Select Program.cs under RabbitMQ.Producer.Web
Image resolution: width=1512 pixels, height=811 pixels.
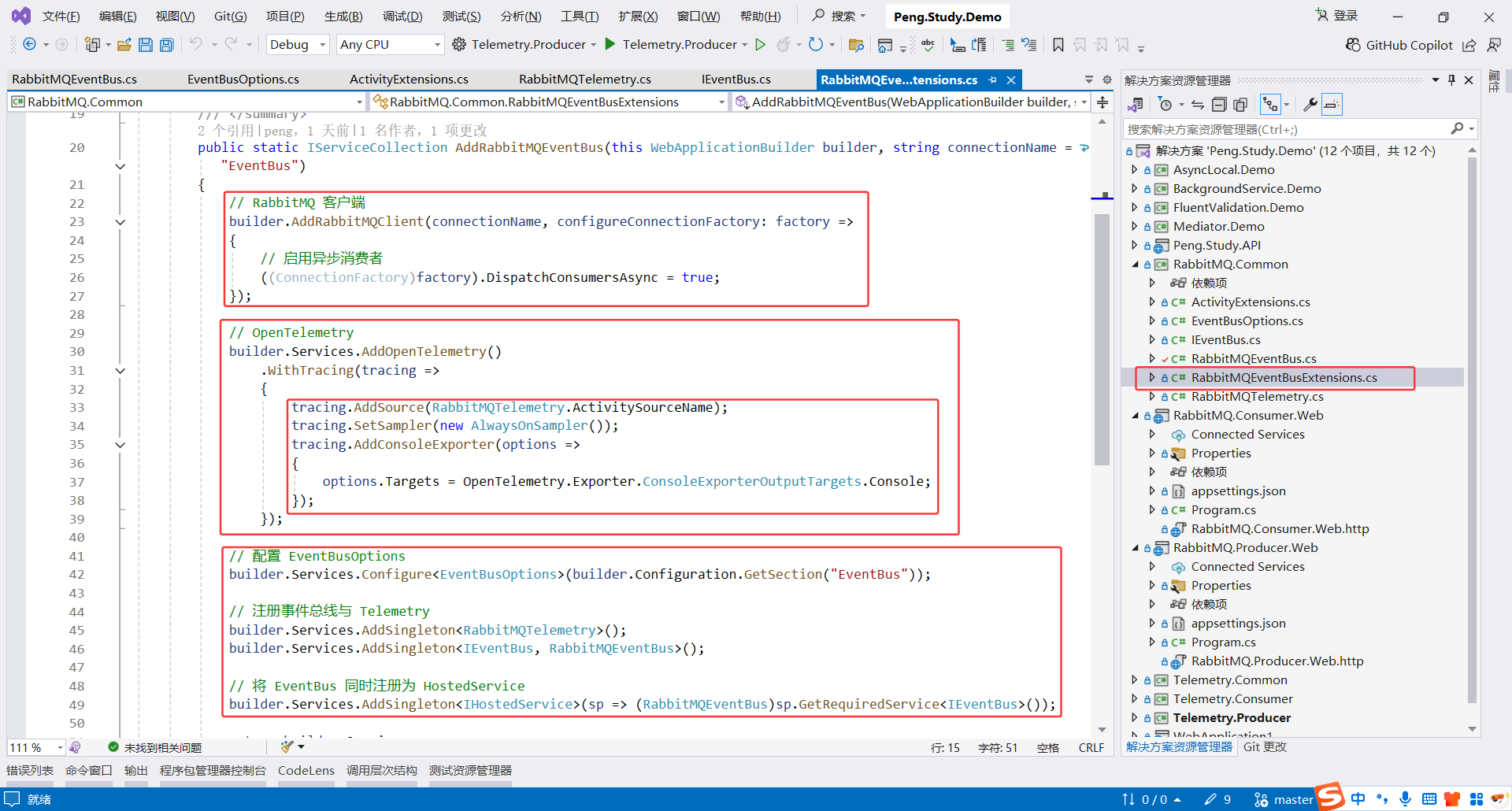[1223, 643]
